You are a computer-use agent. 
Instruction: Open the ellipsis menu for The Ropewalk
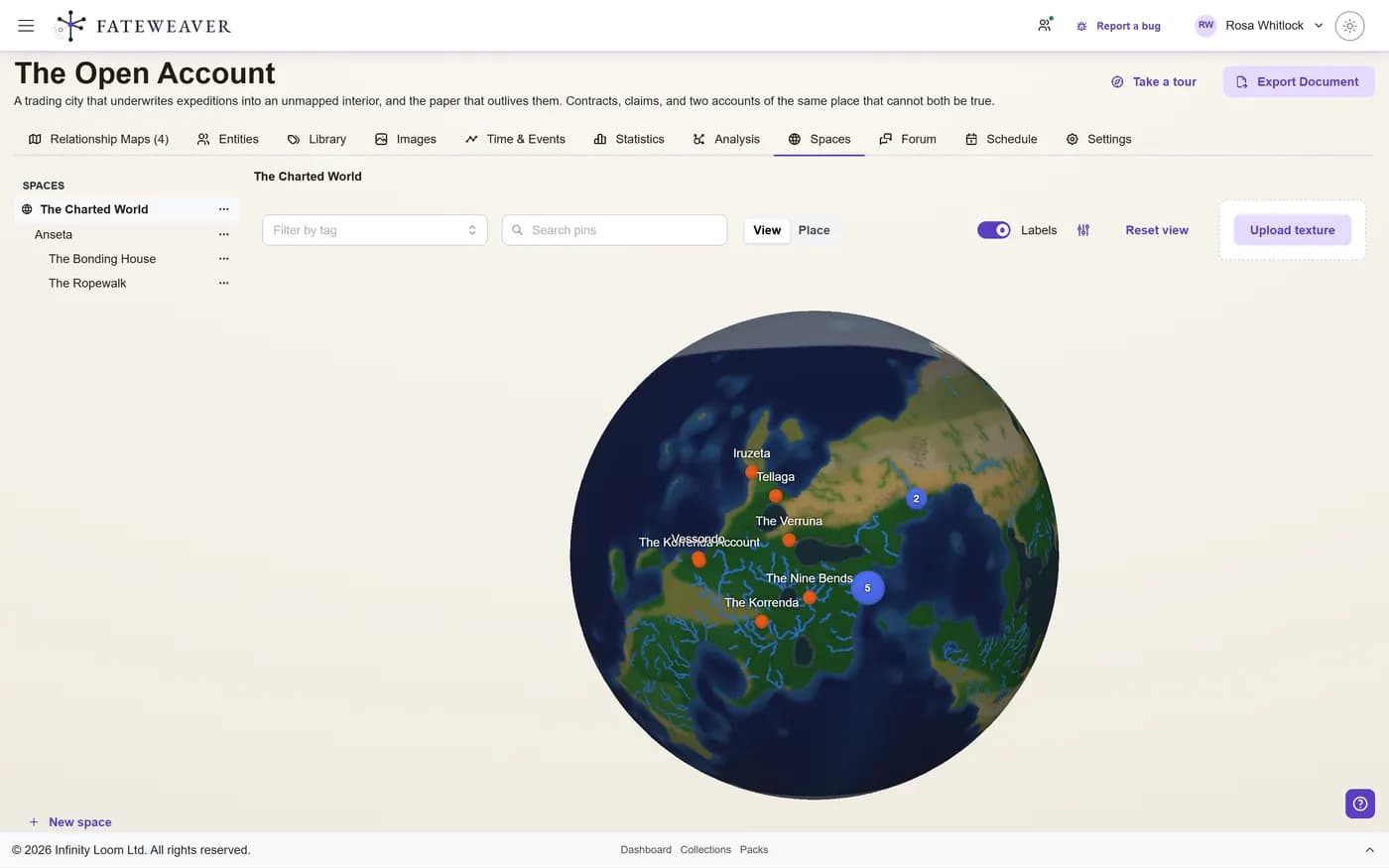tap(224, 283)
